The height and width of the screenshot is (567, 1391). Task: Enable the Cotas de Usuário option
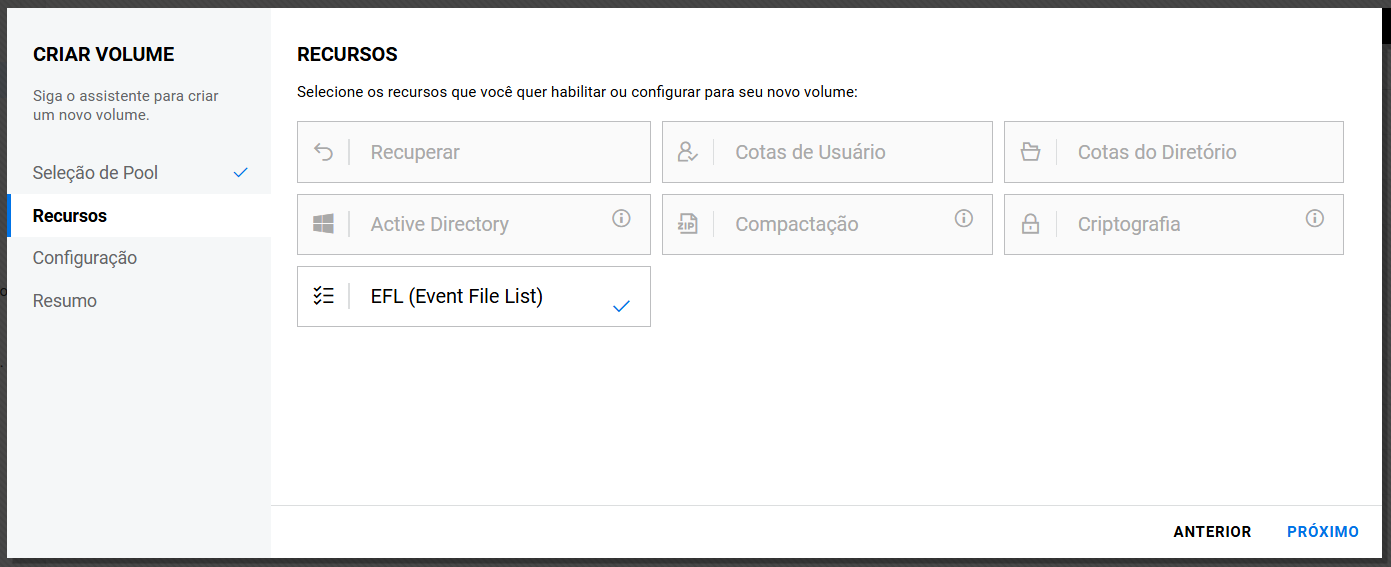(826, 152)
